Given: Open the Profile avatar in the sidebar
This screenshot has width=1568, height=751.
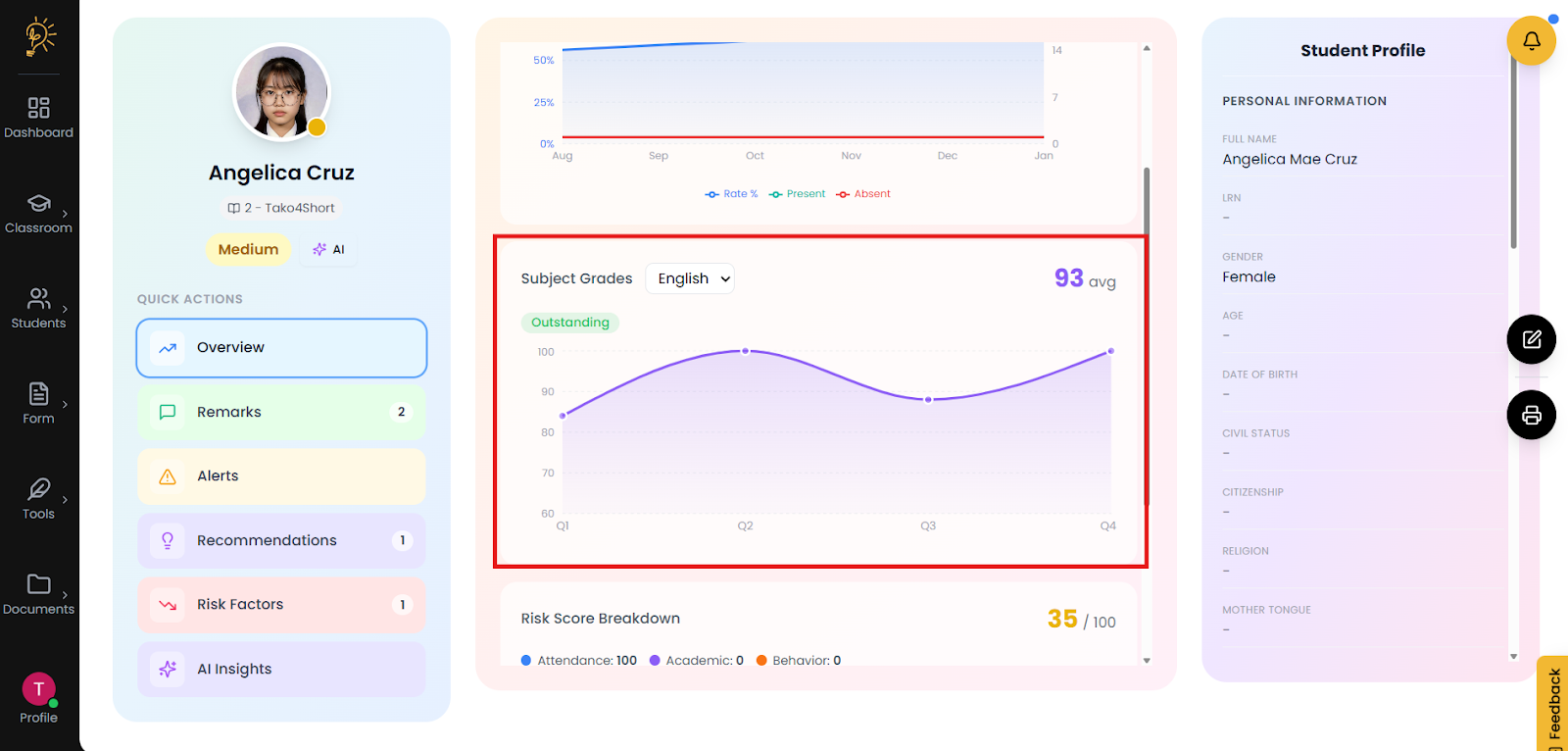Looking at the screenshot, I should 38,689.
